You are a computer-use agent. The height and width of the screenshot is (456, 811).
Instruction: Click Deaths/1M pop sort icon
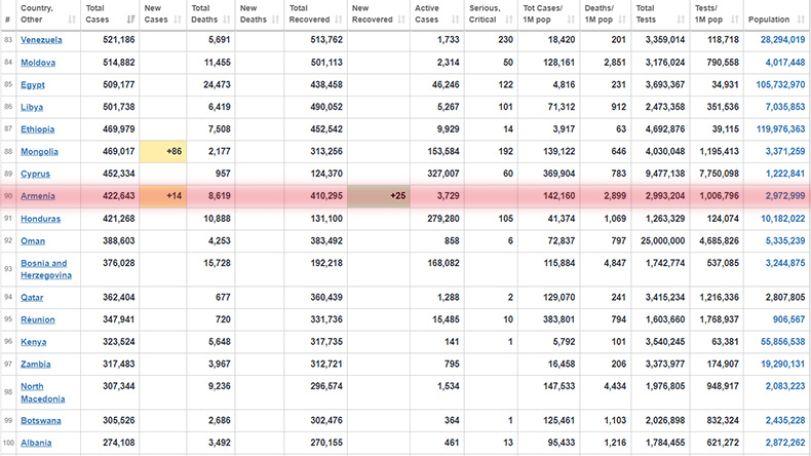(622, 20)
